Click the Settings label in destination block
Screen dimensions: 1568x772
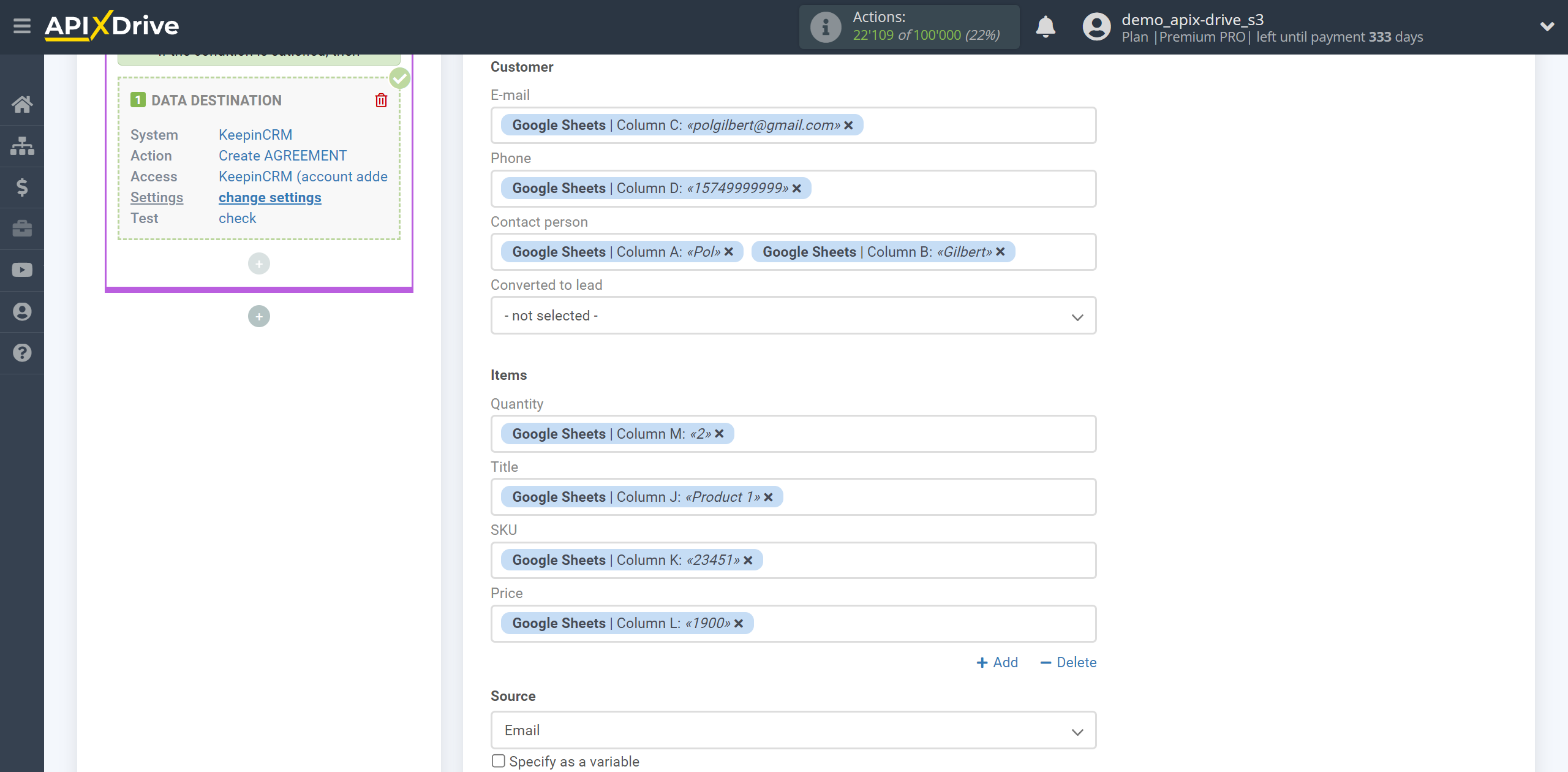157,197
